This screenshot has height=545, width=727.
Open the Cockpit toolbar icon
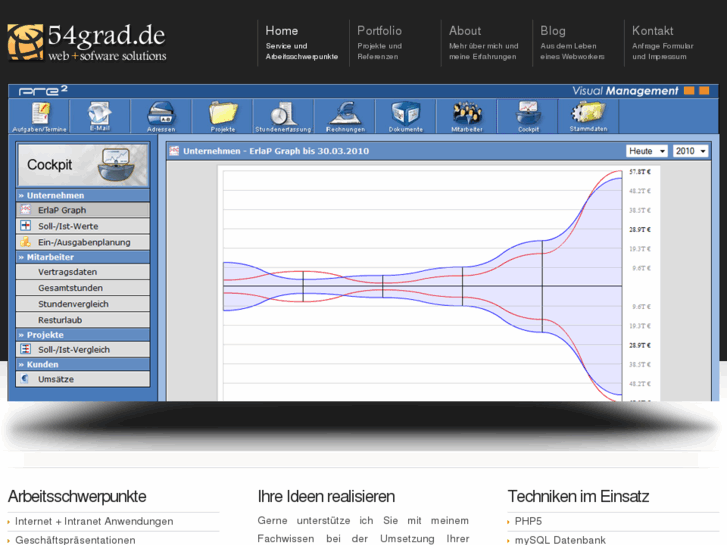[x=528, y=116]
